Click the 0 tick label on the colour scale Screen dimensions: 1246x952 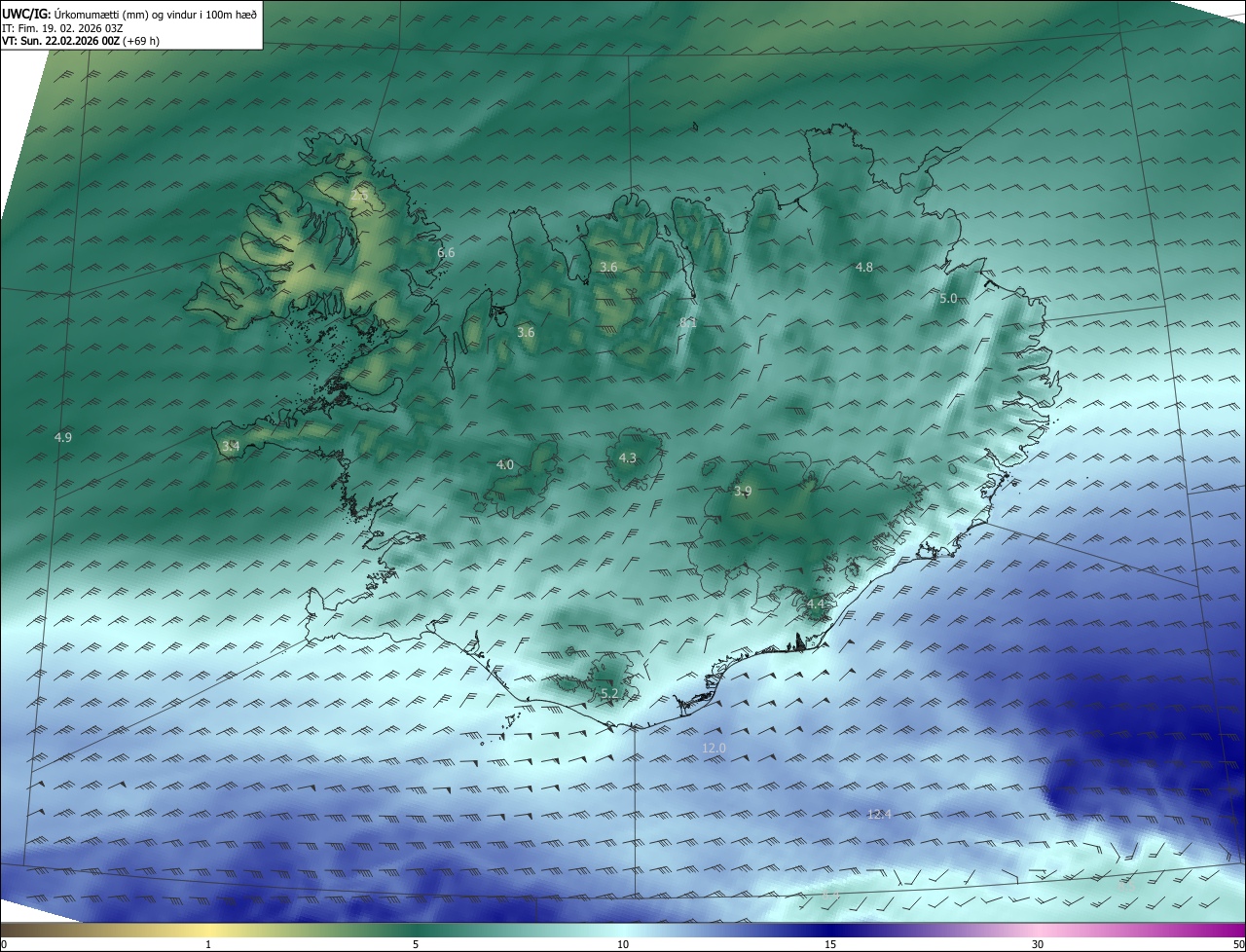(x=4, y=944)
